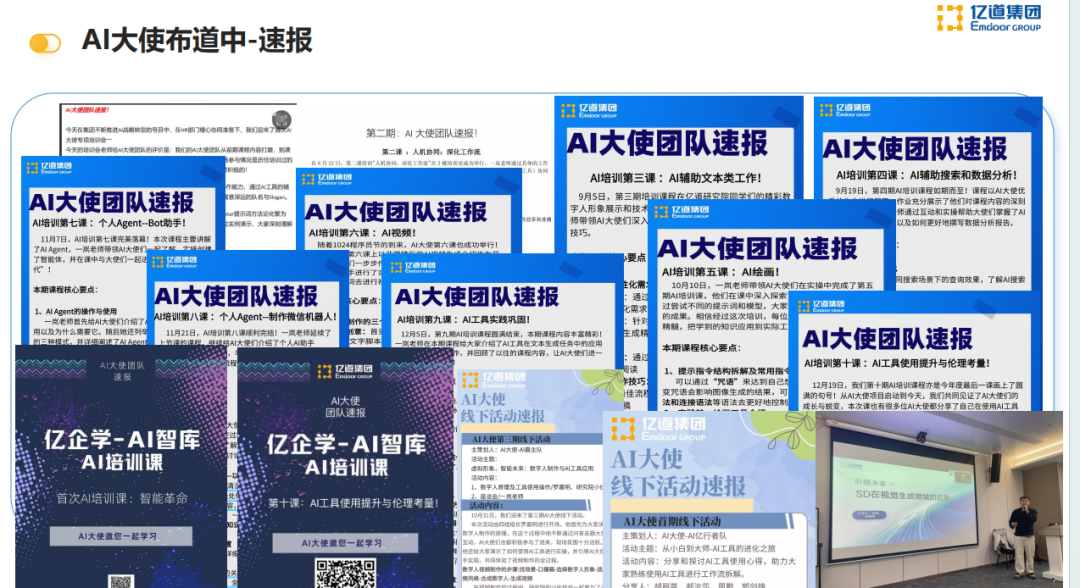The image size is (1080, 588).
Task: Open the AI大使首期线下活动 report poster
Action: (x=709, y=500)
